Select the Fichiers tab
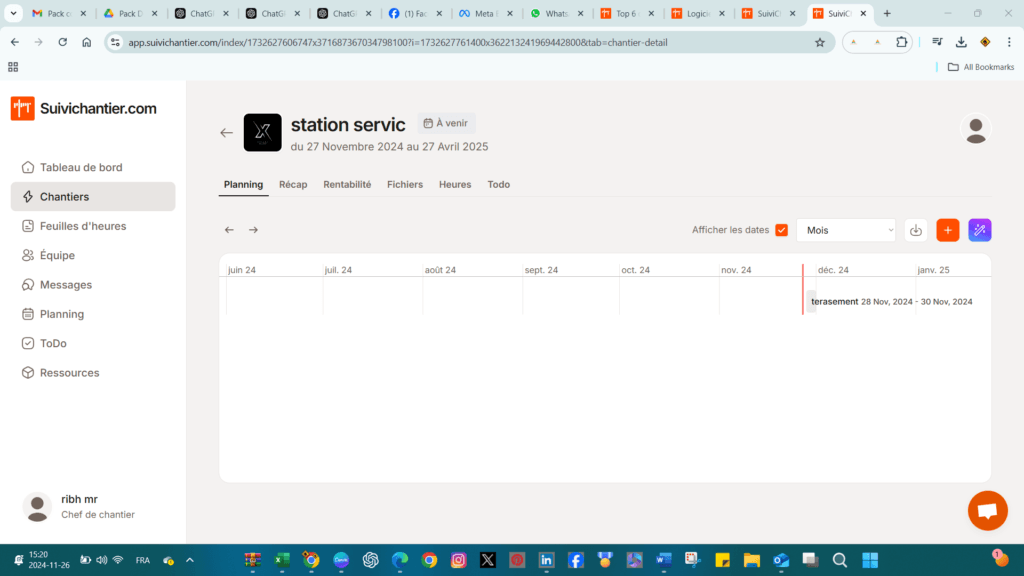The image size is (1024, 576). tap(405, 184)
